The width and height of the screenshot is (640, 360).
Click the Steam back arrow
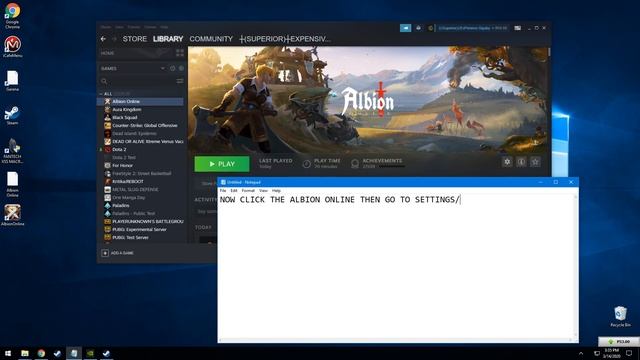pos(103,39)
